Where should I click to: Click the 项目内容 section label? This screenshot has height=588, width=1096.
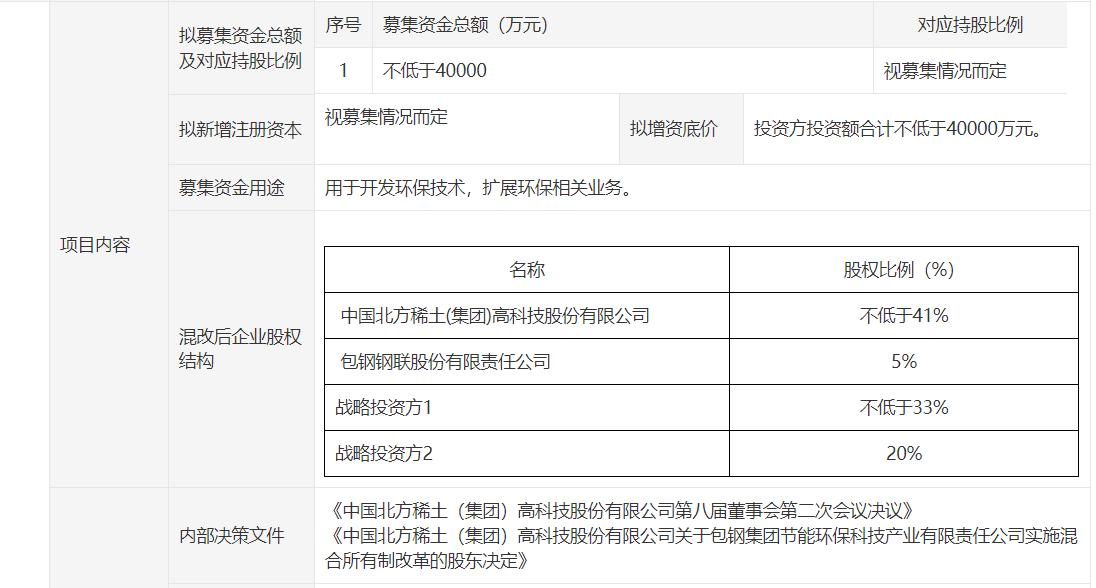(95, 245)
